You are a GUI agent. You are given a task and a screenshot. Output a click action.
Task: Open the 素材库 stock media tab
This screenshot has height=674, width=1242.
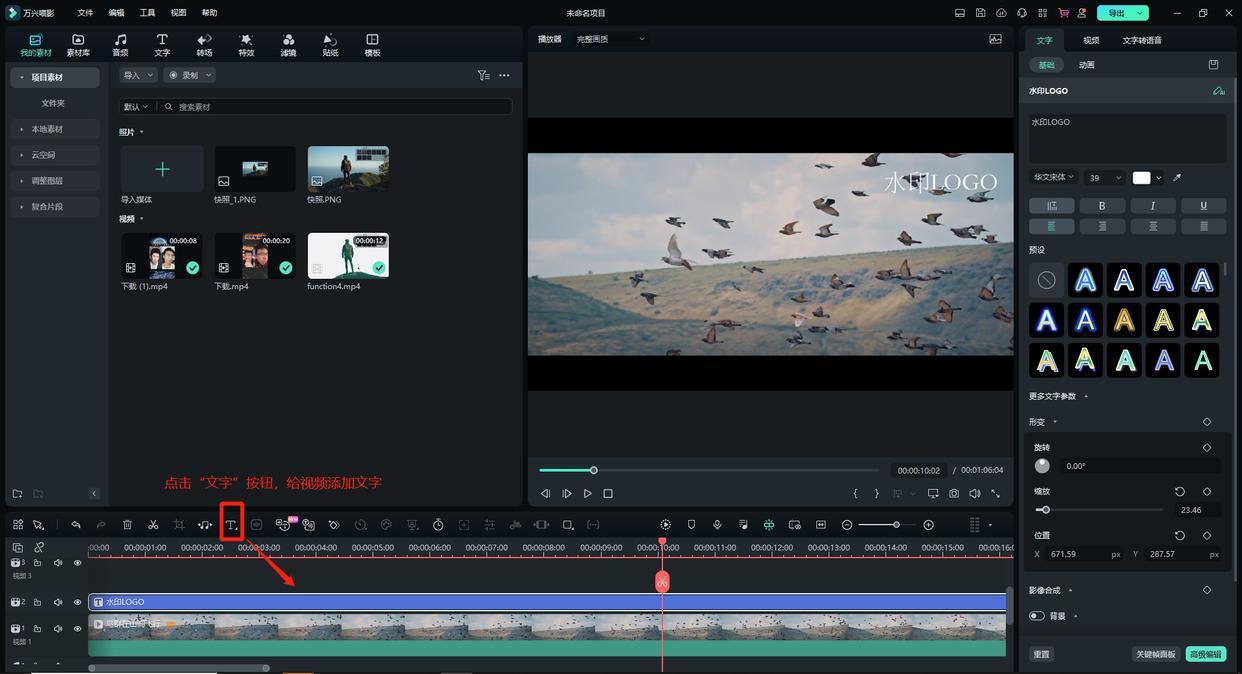[78, 45]
